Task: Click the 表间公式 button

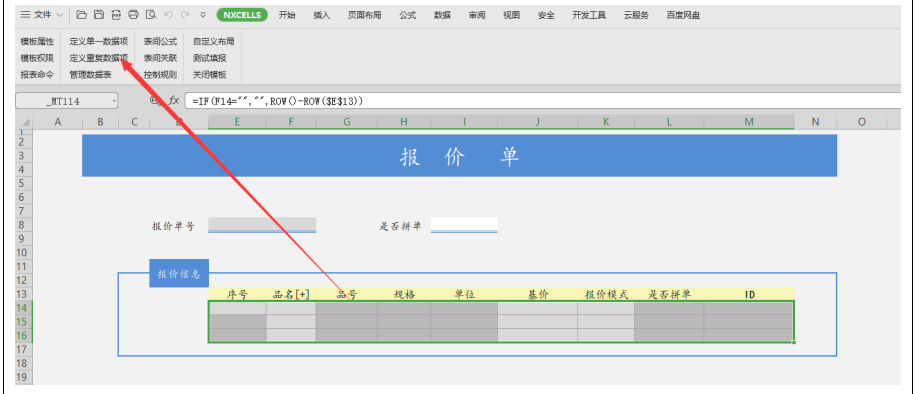Action: [160, 41]
